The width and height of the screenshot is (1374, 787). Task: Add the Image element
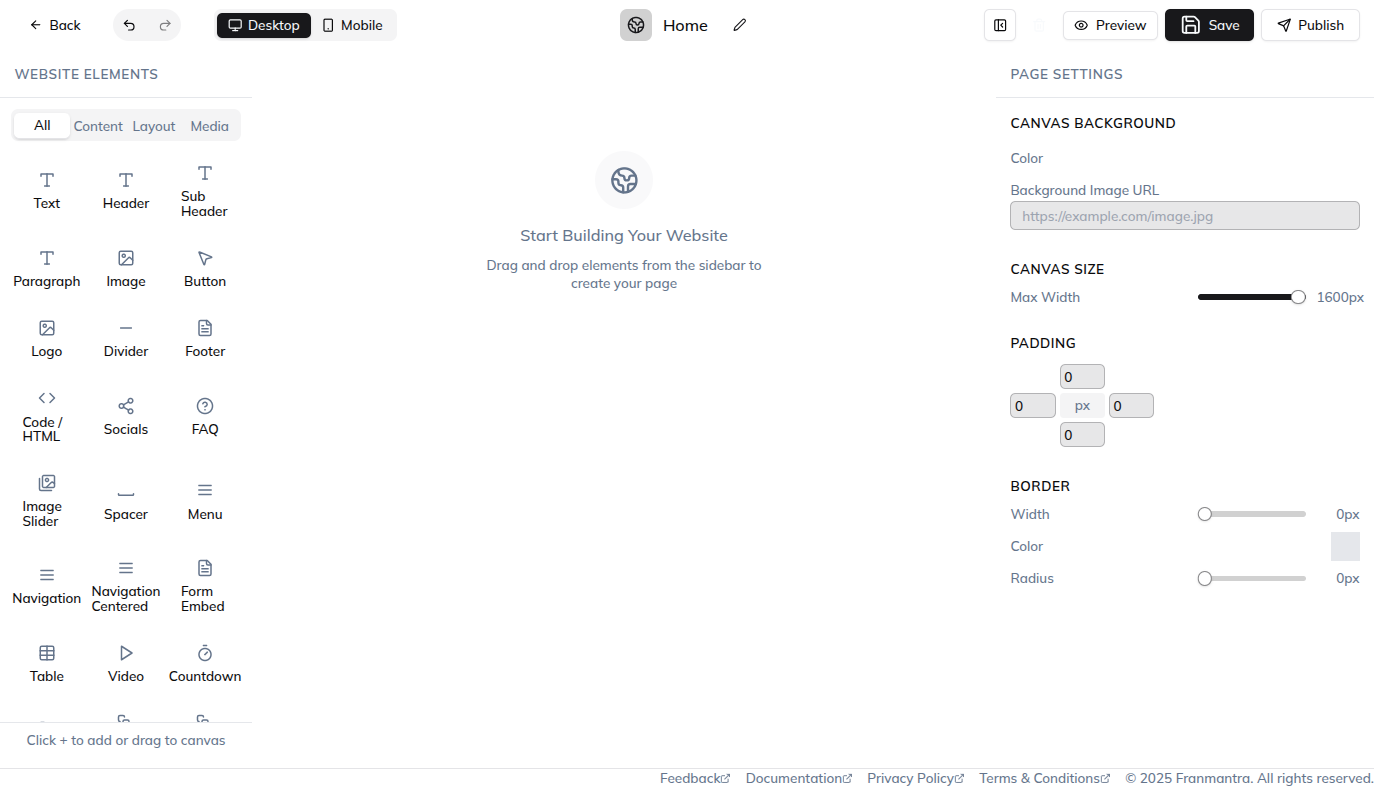126,269
